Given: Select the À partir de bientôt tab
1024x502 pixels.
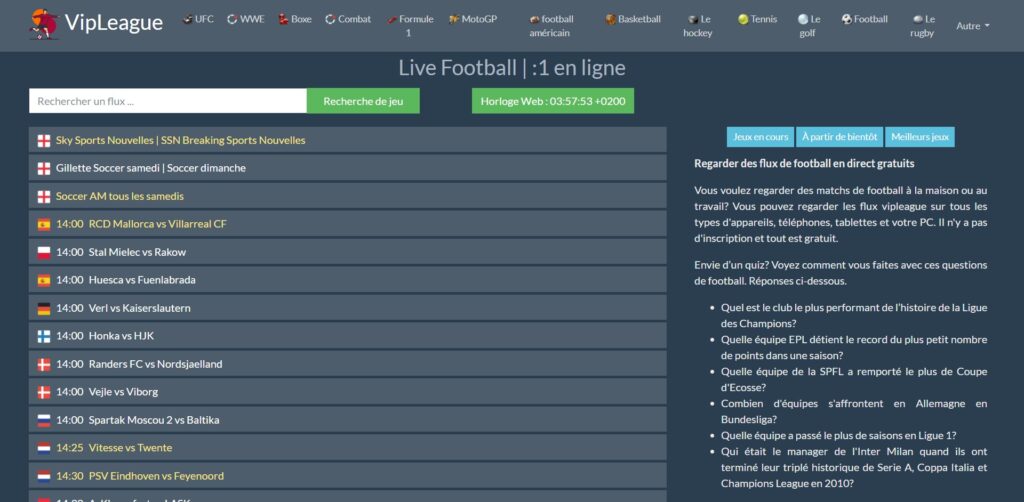Looking at the screenshot, I should (x=839, y=137).
